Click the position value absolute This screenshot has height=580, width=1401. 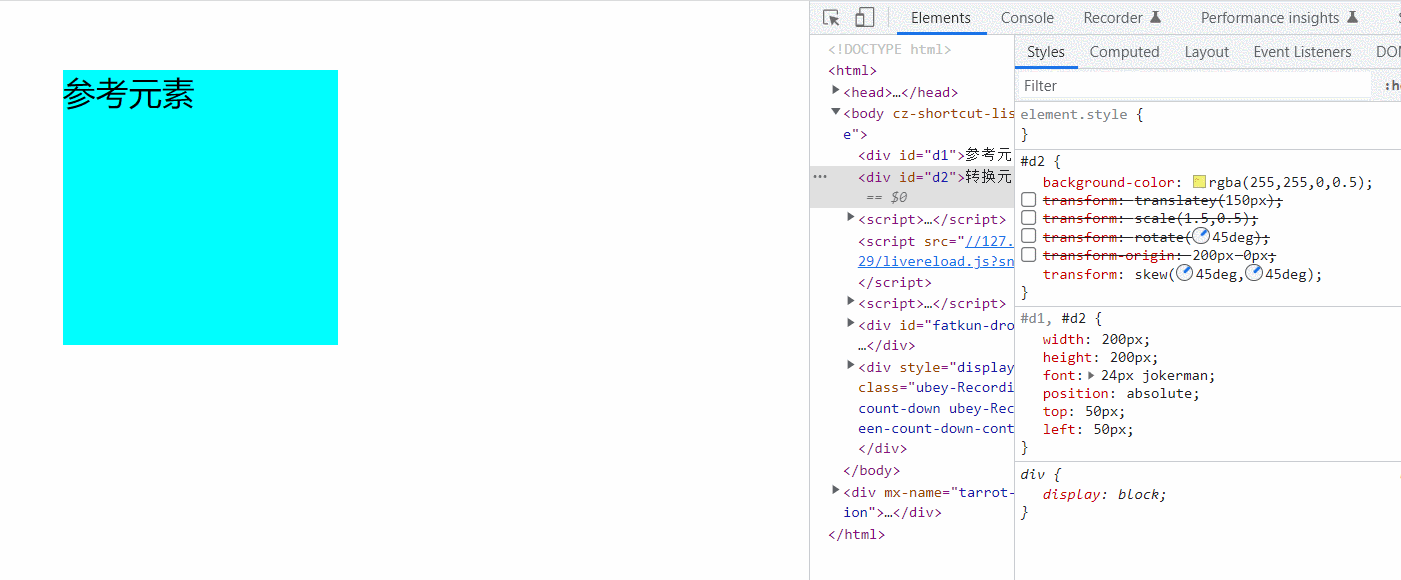pyautogui.click(x=1158, y=393)
